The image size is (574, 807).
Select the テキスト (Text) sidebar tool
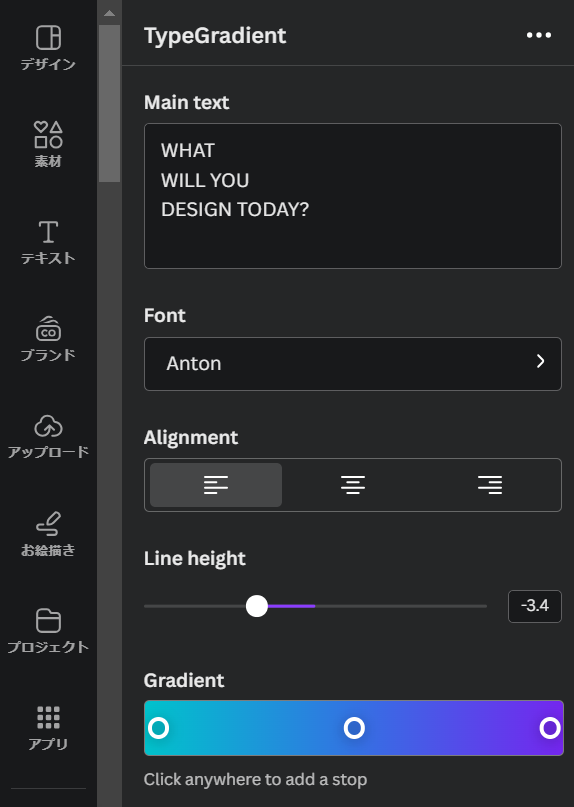(x=48, y=242)
